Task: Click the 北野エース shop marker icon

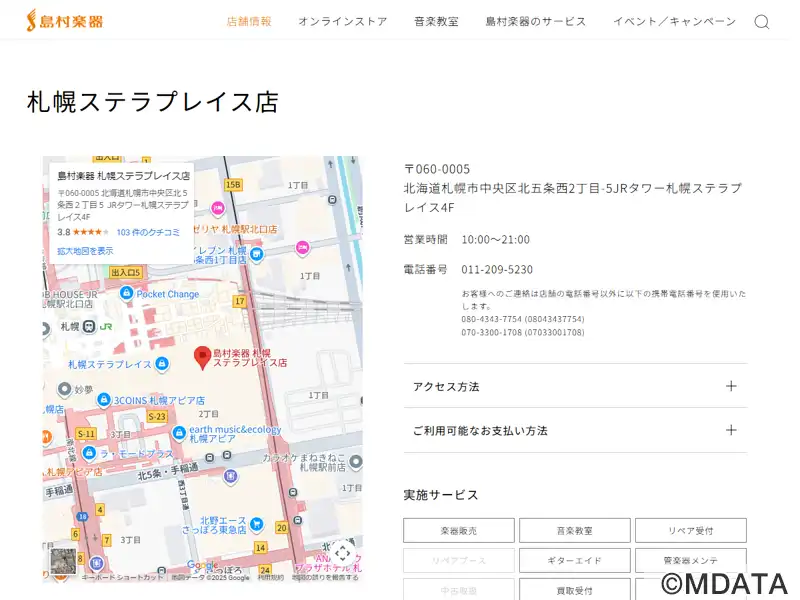Action: point(257,524)
